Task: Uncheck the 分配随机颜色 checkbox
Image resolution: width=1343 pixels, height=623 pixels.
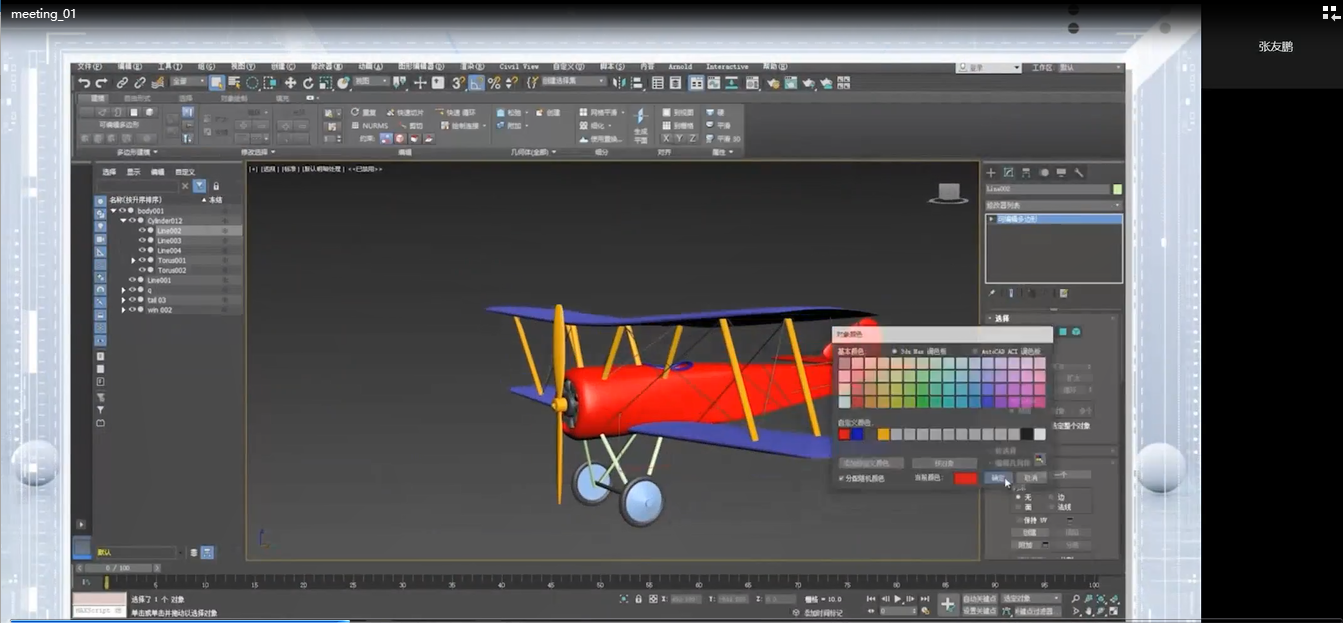Action: click(841, 479)
